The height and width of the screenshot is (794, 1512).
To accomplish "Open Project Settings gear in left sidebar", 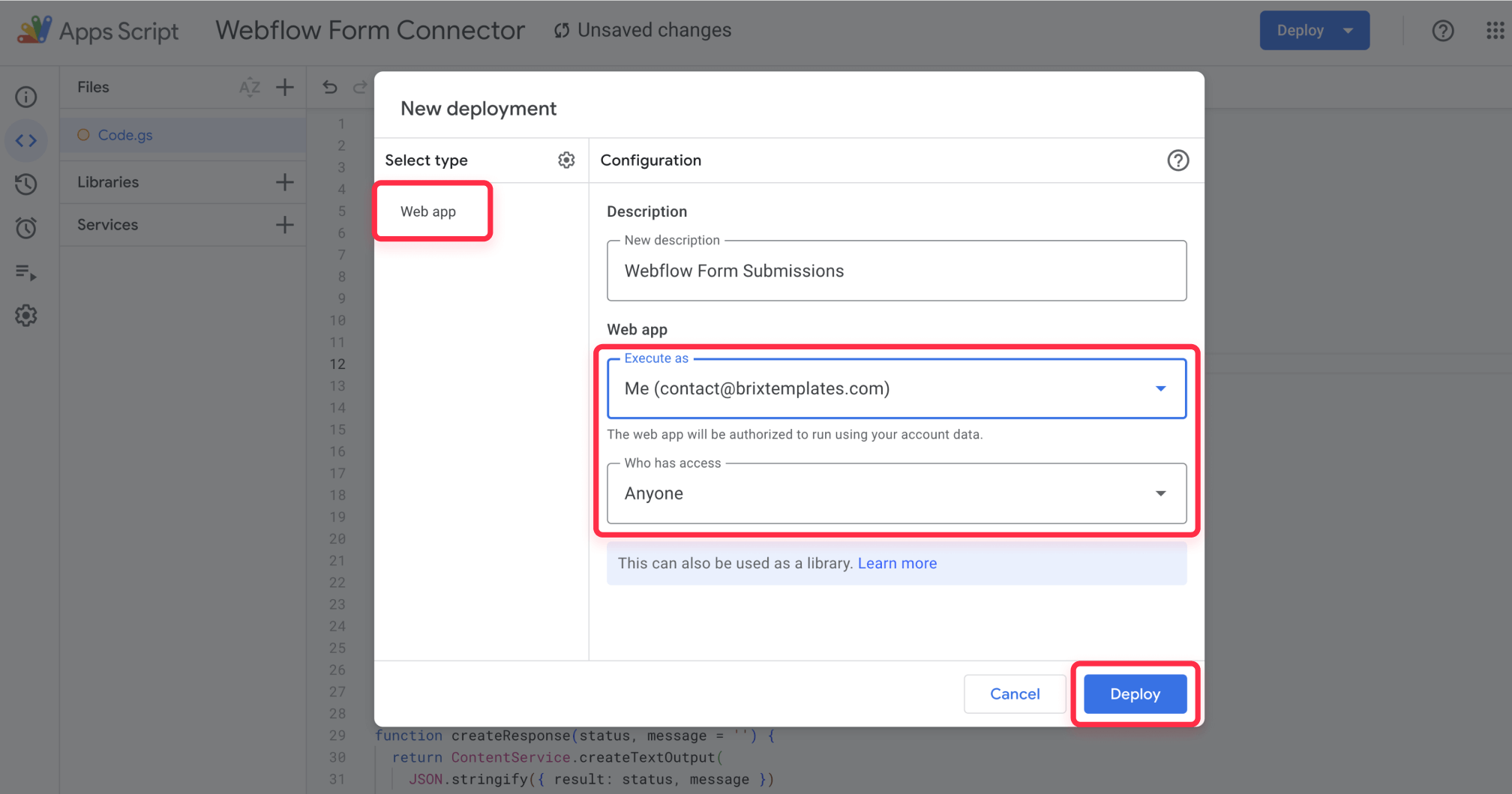I will (x=26, y=316).
